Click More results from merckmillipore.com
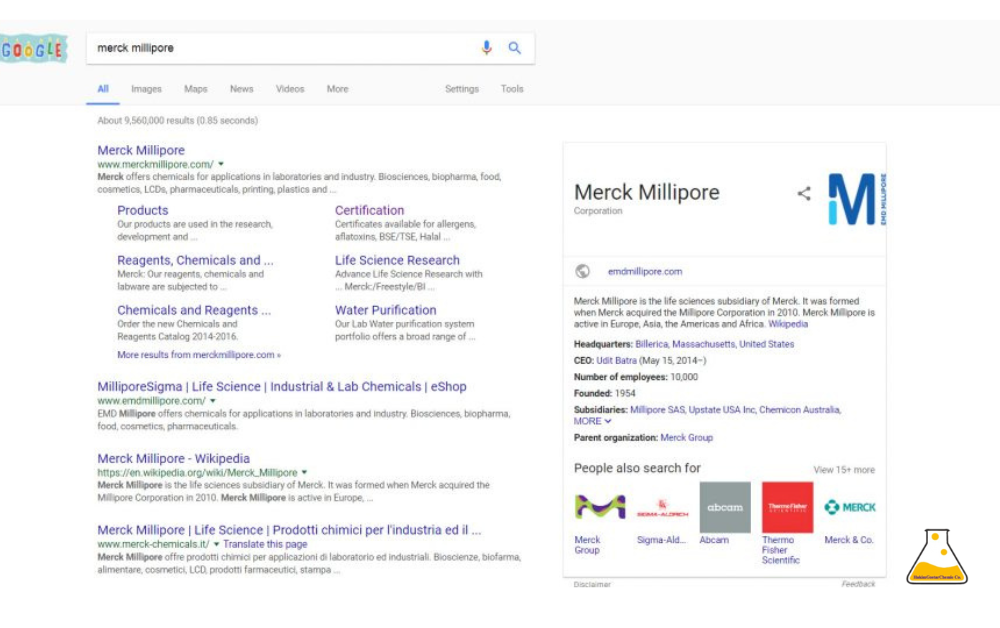 coord(199,354)
